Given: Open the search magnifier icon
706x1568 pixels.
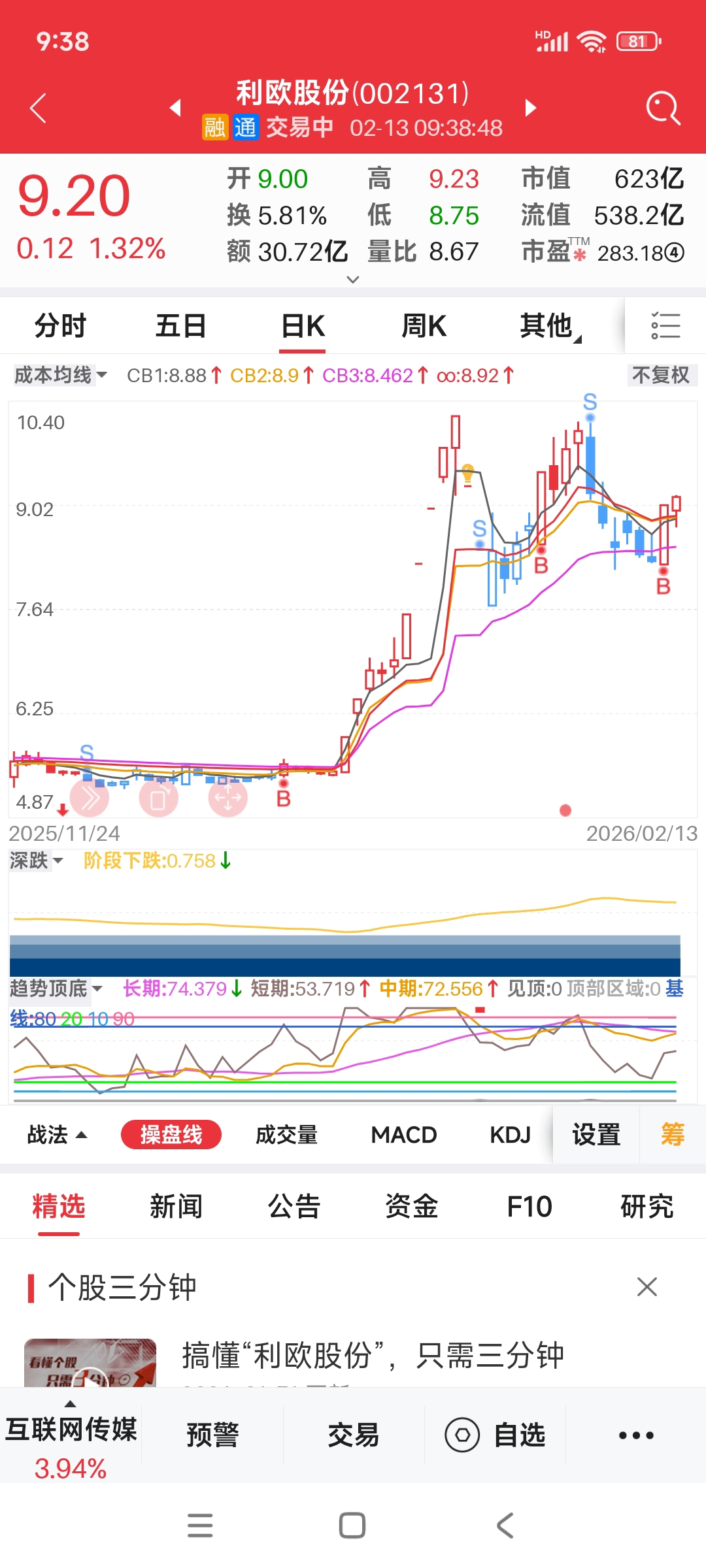Looking at the screenshot, I should [663, 108].
